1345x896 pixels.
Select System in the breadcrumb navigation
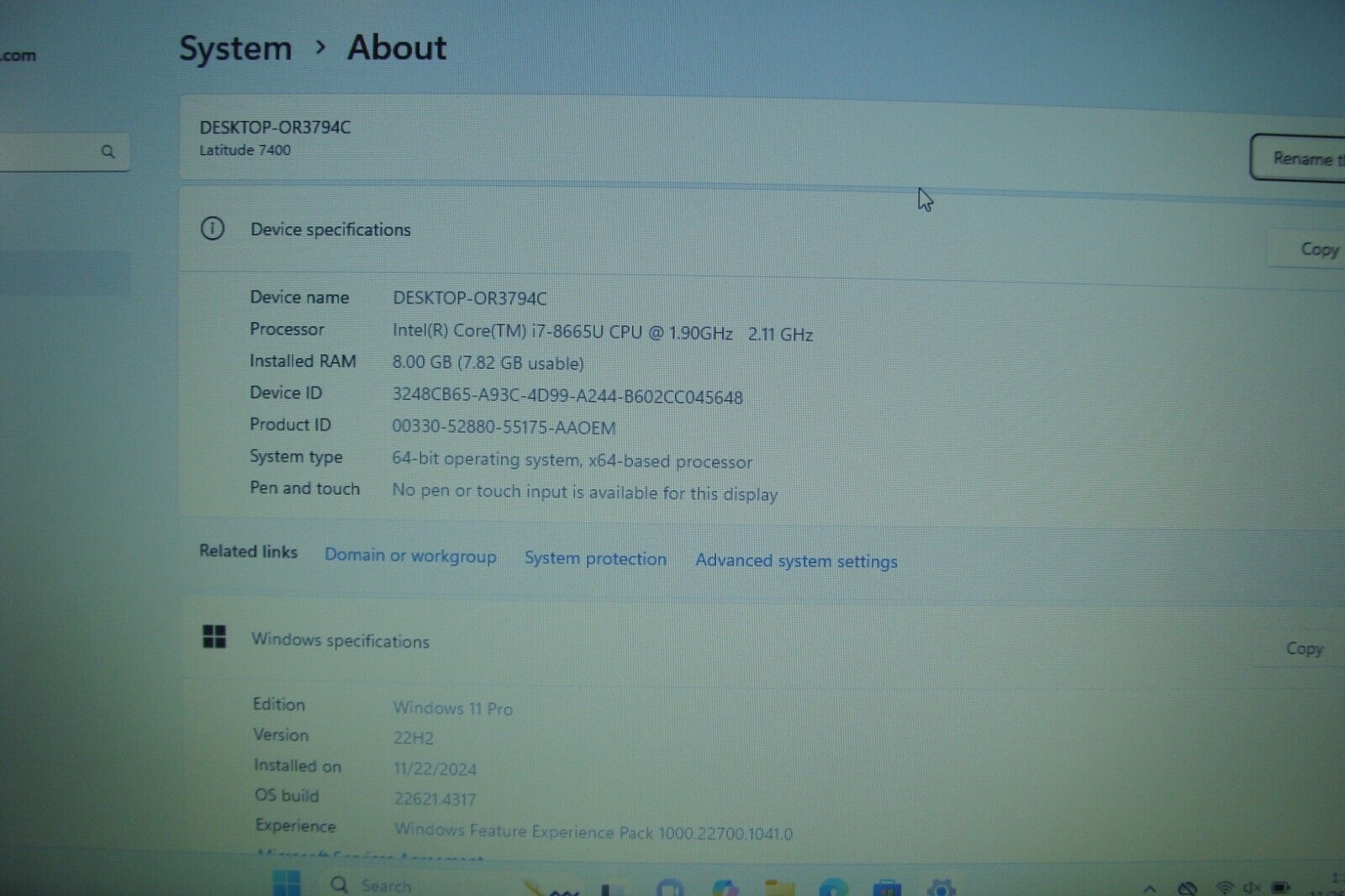[x=235, y=49]
